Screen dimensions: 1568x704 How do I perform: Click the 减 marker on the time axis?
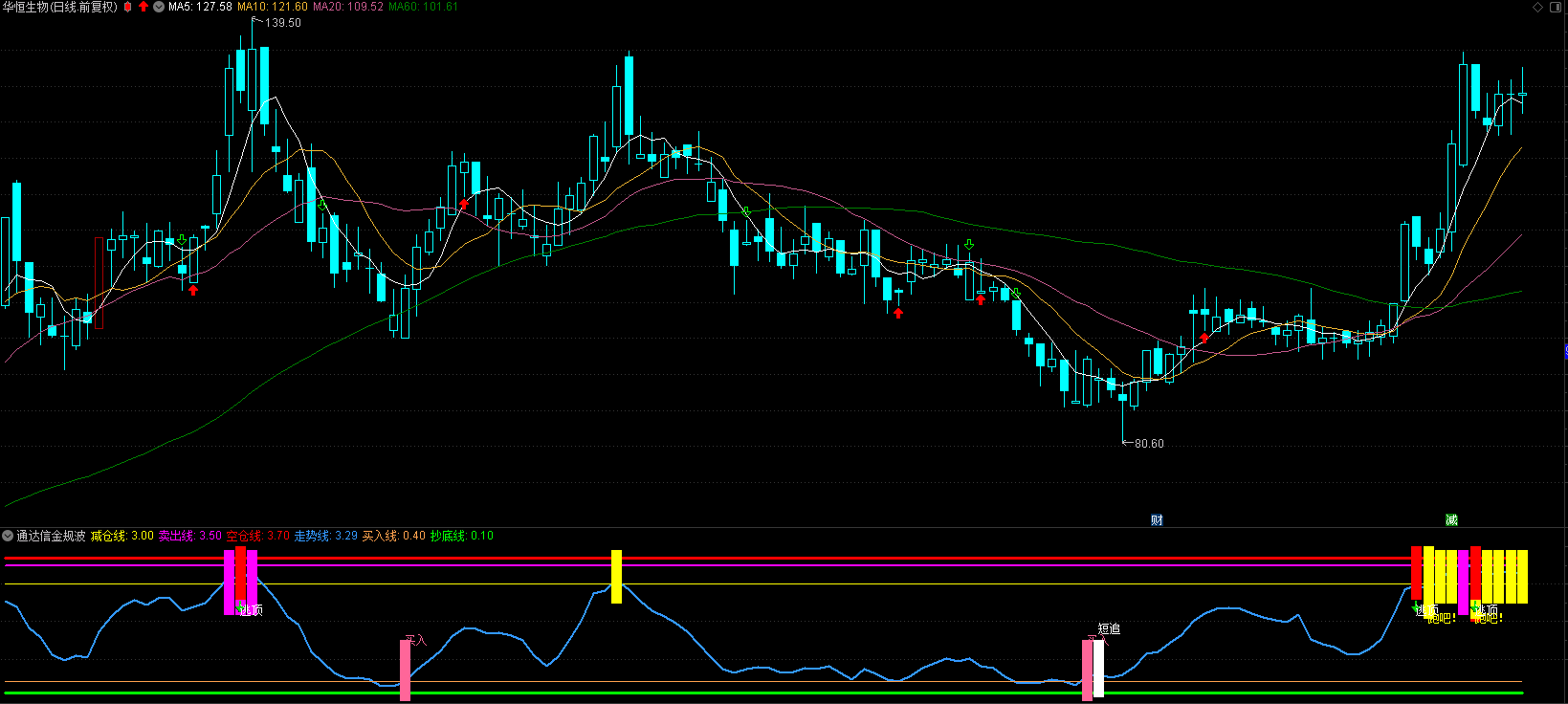click(x=1451, y=520)
